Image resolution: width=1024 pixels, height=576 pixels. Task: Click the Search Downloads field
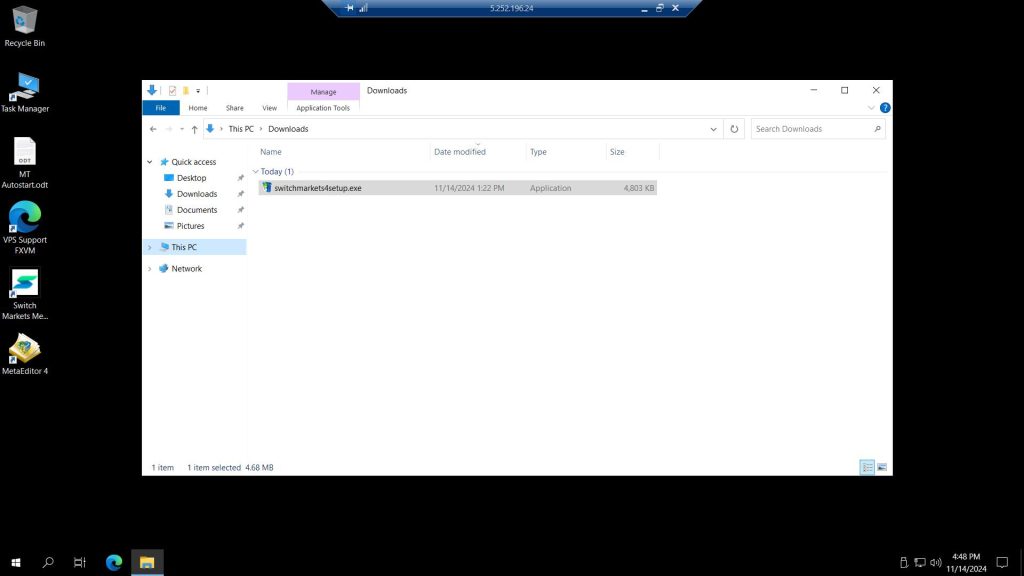pyautogui.click(x=812, y=129)
